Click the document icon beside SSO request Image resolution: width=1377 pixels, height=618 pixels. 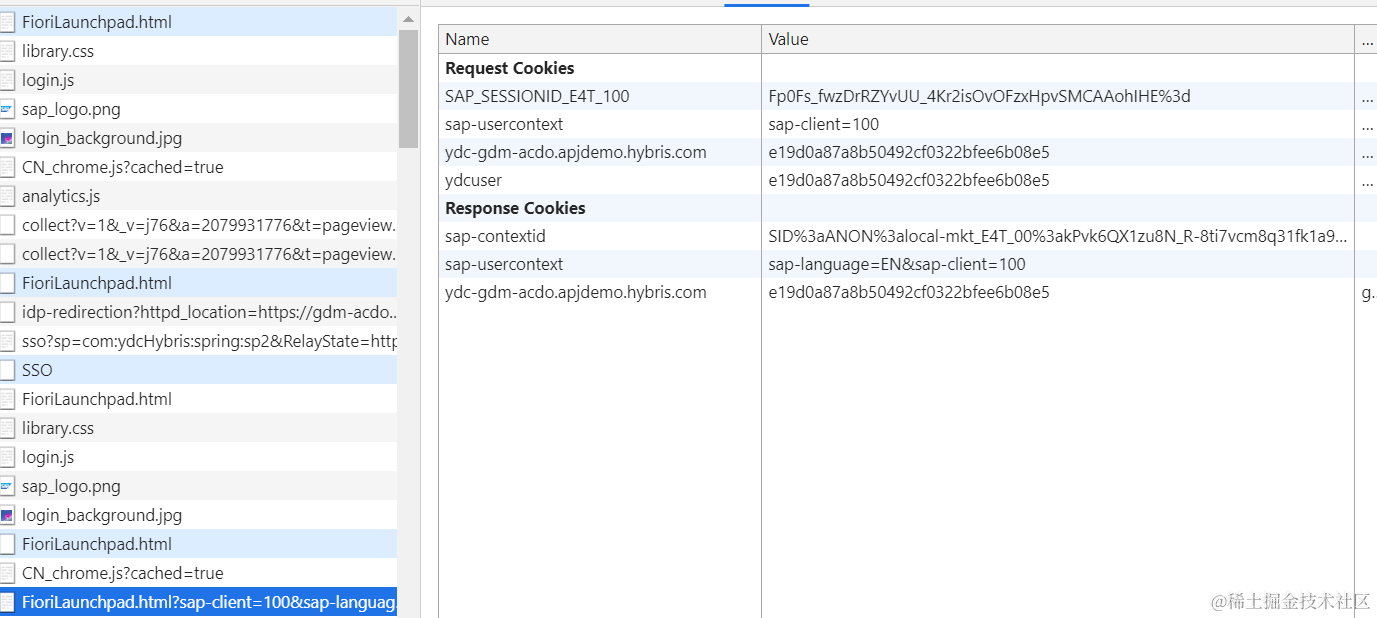7,370
